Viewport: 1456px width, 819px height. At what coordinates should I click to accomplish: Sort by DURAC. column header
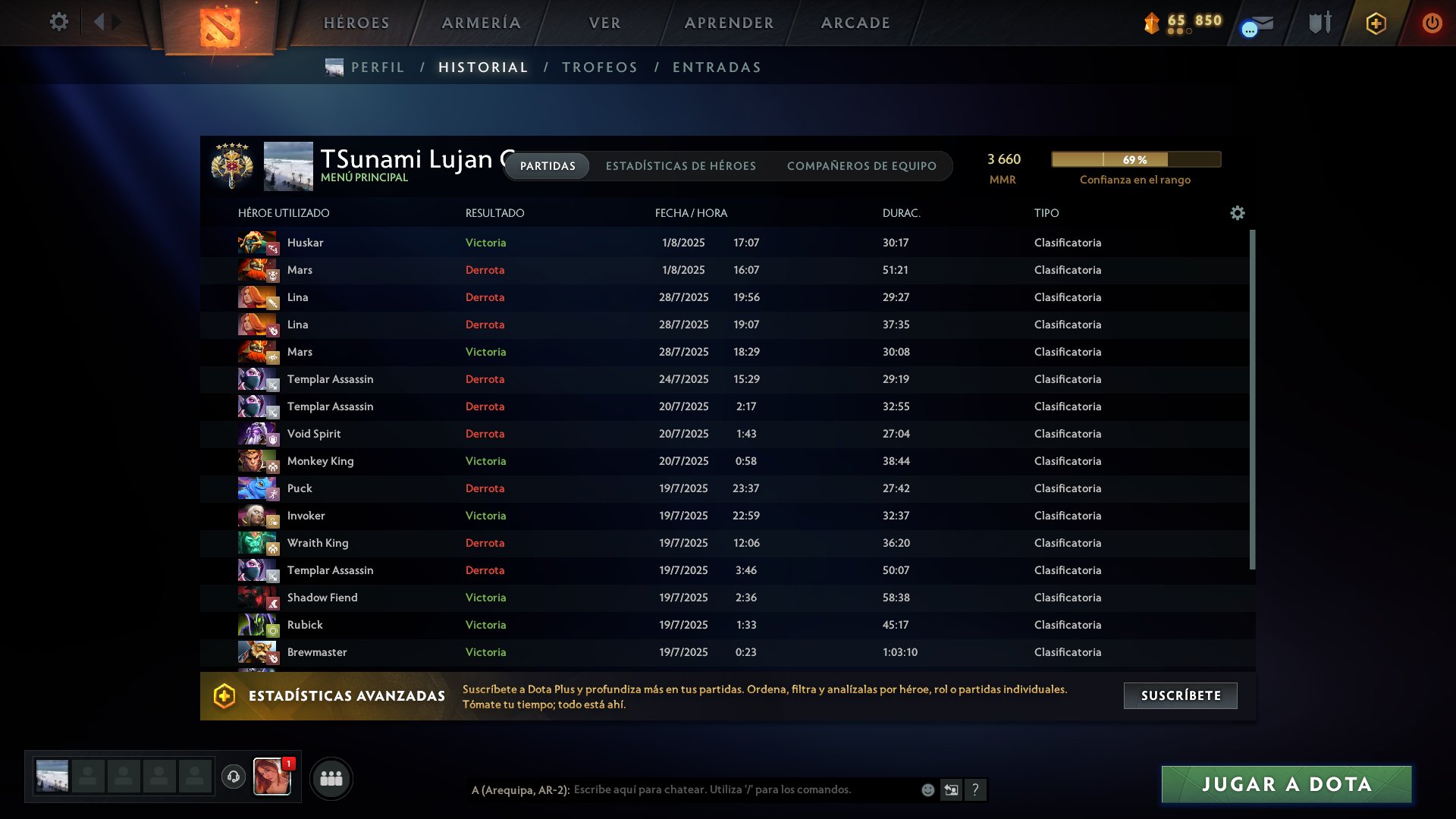pyautogui.click(x=901, y=213)
